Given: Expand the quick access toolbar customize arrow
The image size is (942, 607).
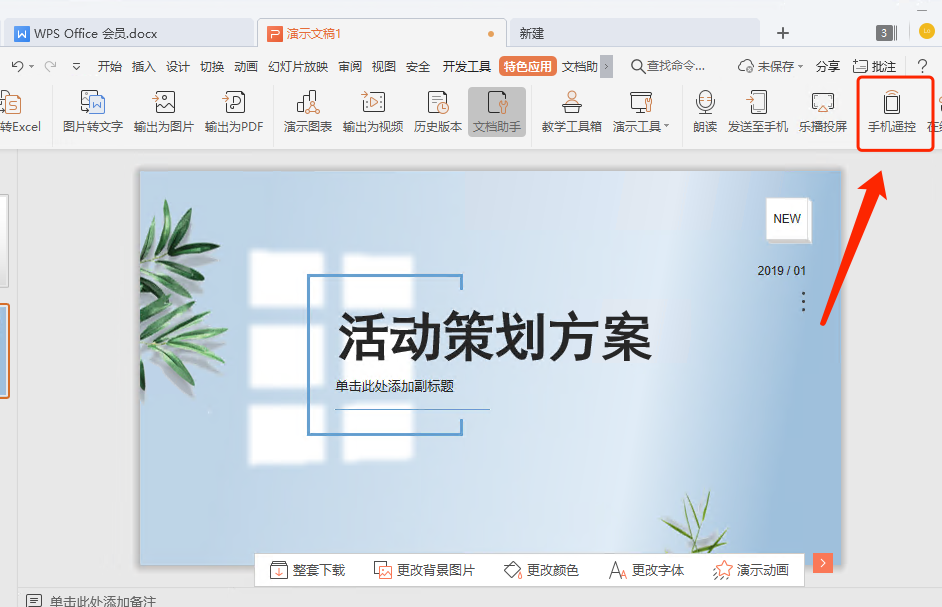Looking at the screenshot, I should tap(75, 66).
